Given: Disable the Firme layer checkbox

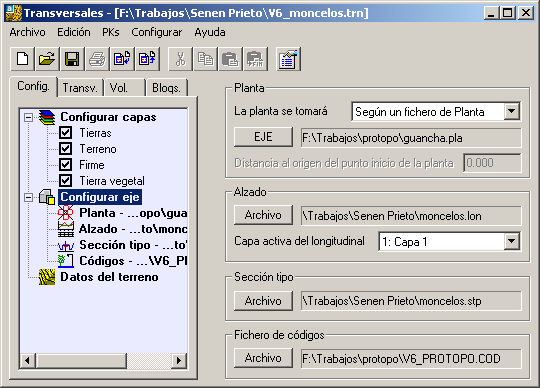Looking at the screenshot, I should (65, 165).
